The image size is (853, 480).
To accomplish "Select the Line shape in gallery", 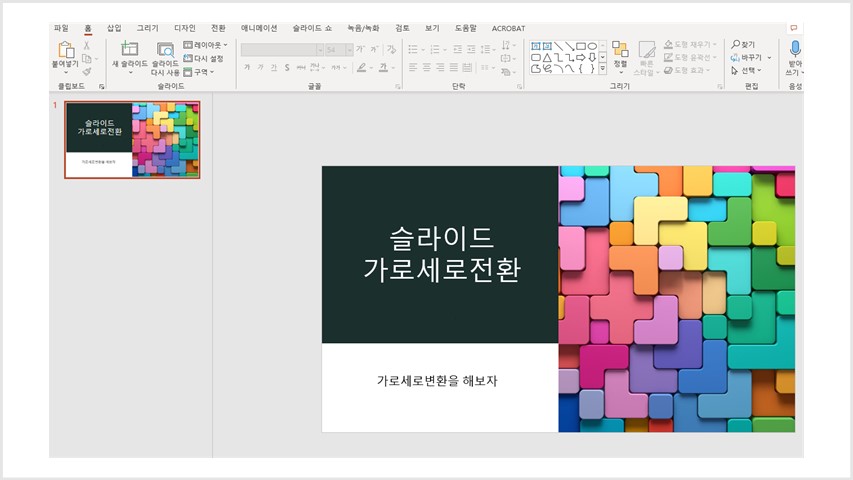I will click(558, 46).
